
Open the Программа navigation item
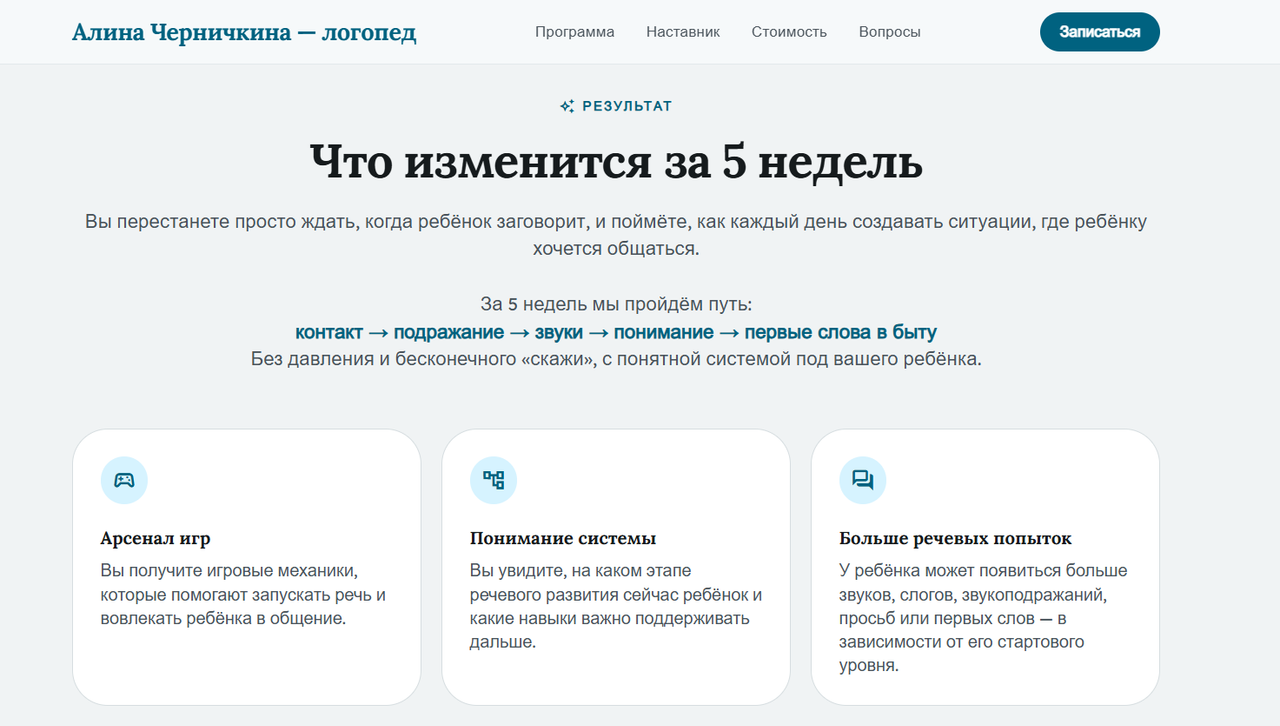(575, 32)
